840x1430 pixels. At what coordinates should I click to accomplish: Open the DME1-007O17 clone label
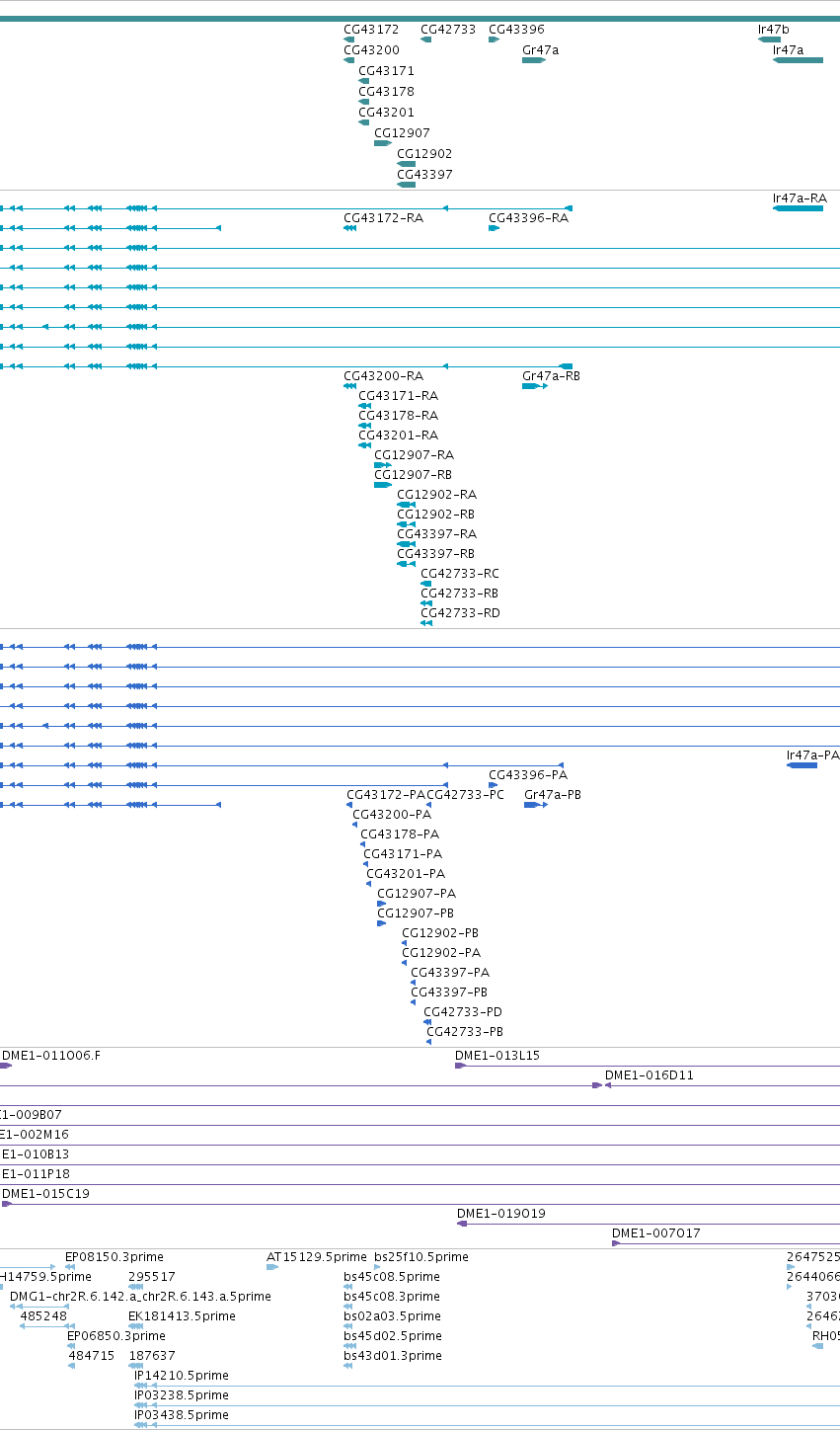pyautogui.click(x=656, y=1233)
